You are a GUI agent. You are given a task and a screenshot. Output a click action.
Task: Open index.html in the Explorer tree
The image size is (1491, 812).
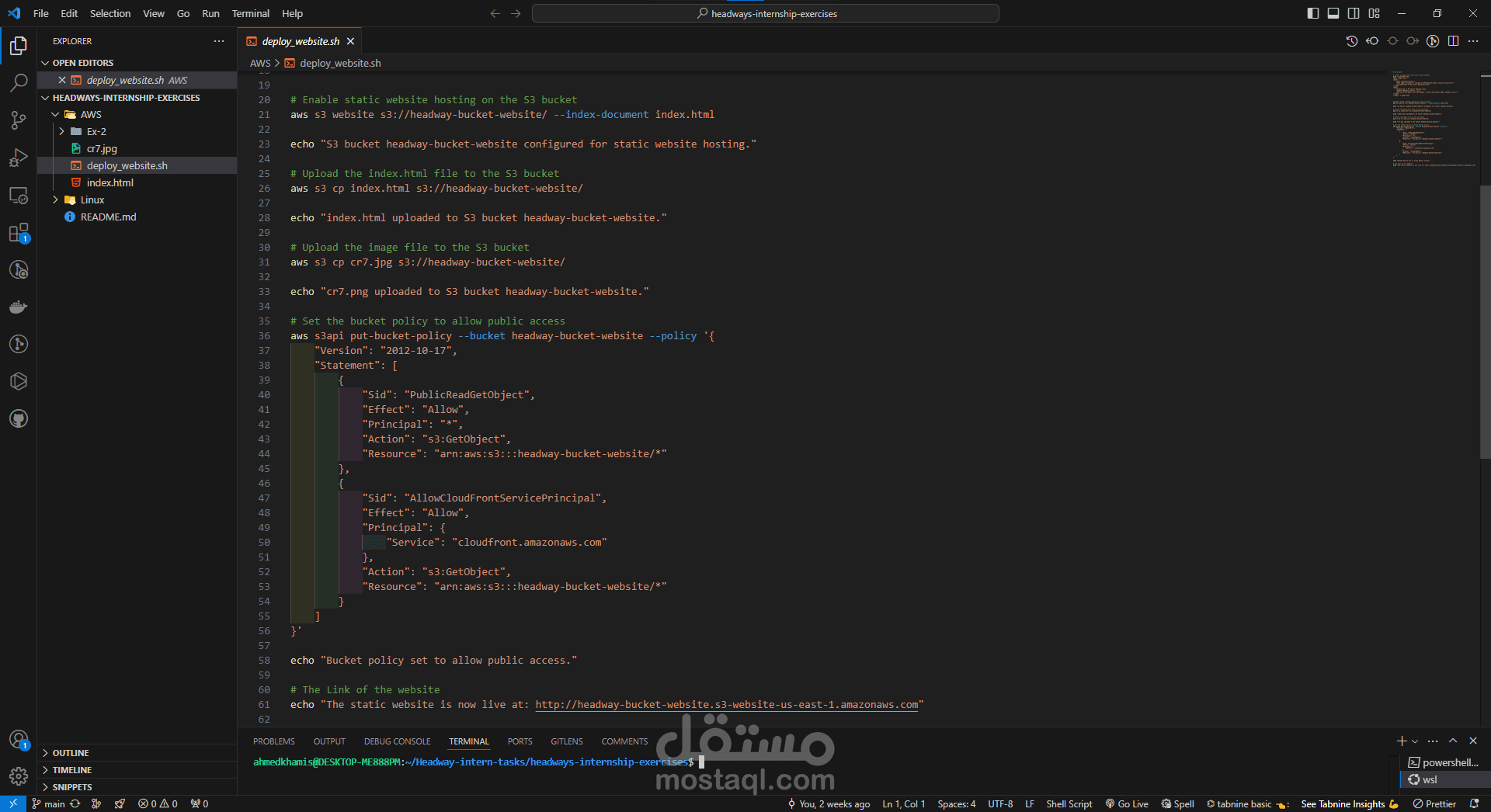point(137,183)
